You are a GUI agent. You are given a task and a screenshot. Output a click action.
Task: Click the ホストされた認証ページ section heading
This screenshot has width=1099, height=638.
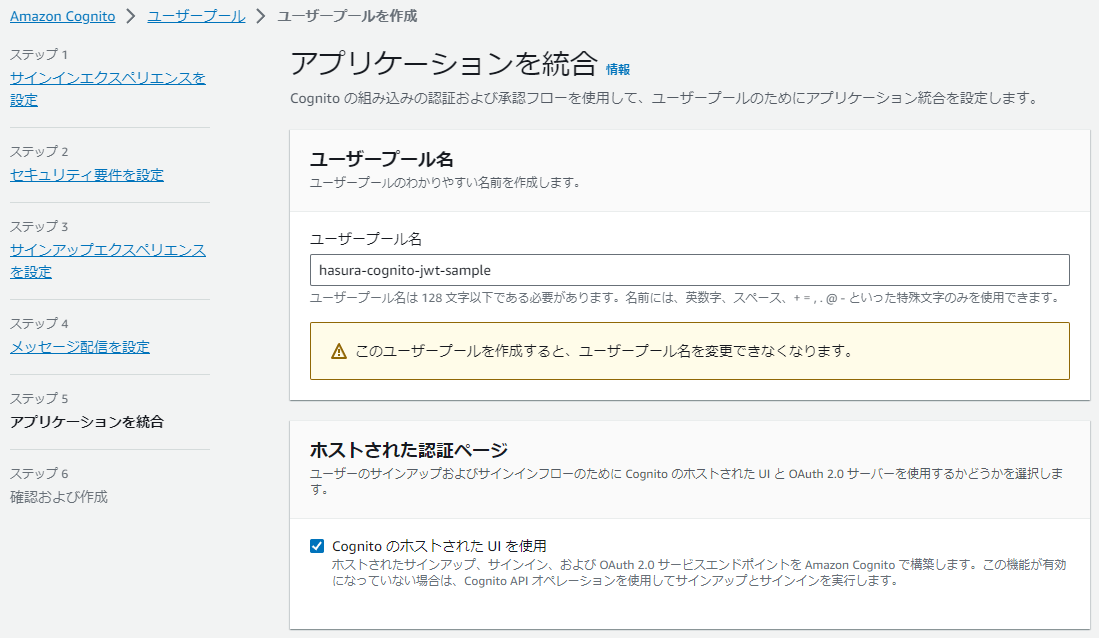(x=409, y=449)
